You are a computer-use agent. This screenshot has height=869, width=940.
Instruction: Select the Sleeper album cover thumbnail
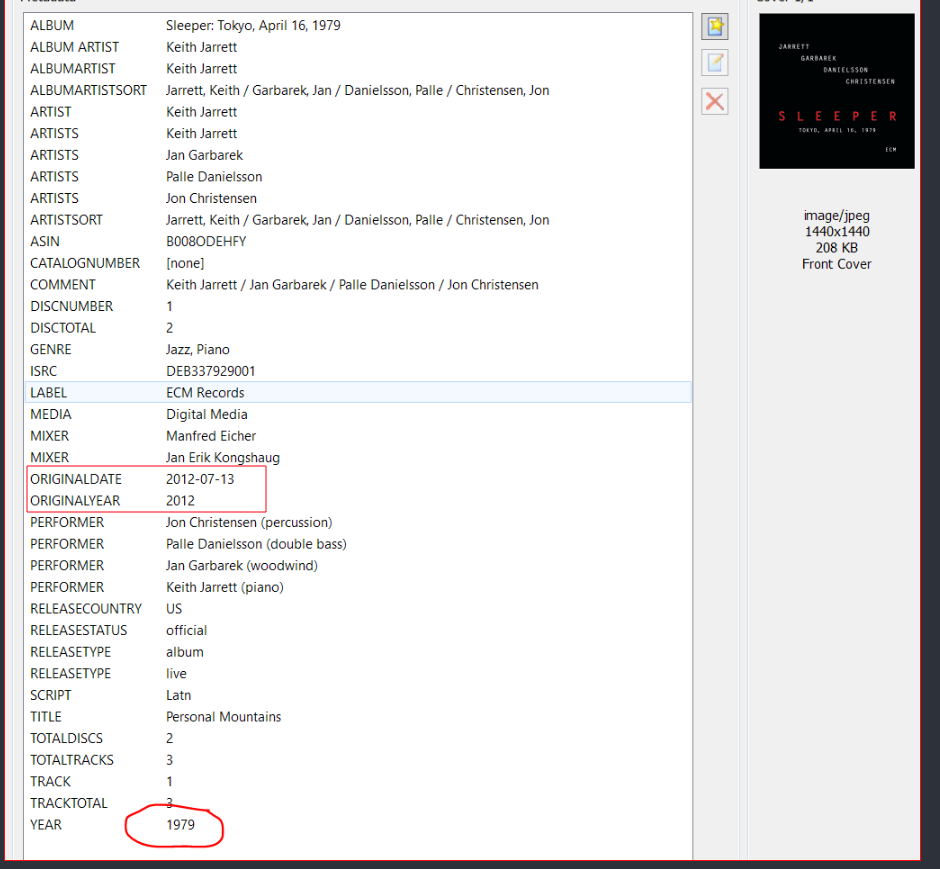tap(837, 91)
